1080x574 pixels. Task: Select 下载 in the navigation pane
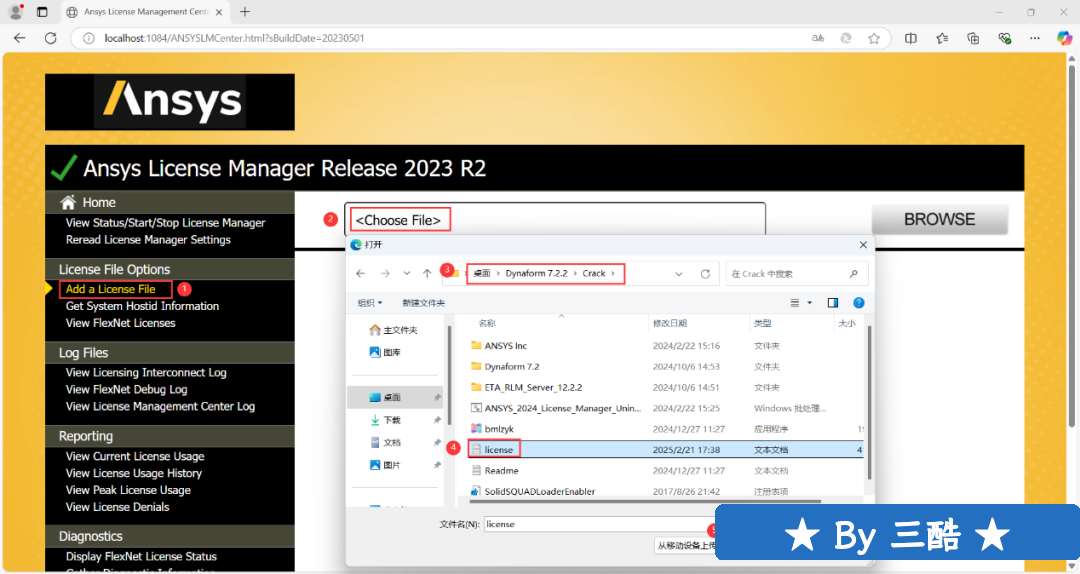click(385, 420)
